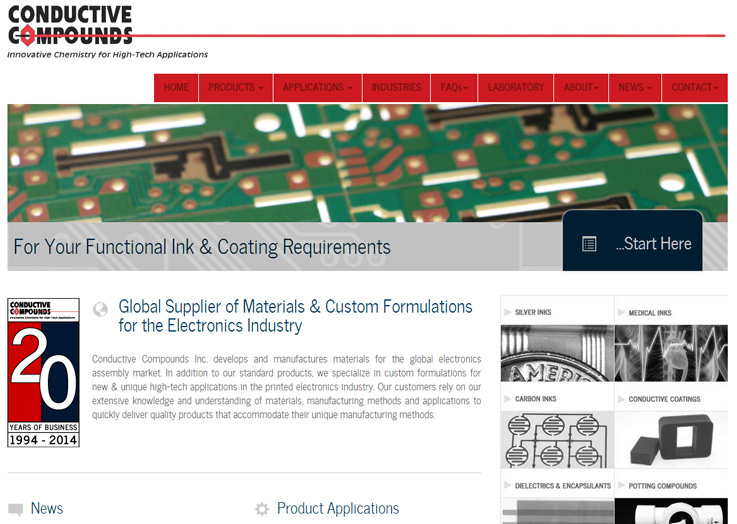Click the speech bubble icon beside News
Image resolution: width=737 pixels, height=524 pixels.
click(x=16, y=509)
